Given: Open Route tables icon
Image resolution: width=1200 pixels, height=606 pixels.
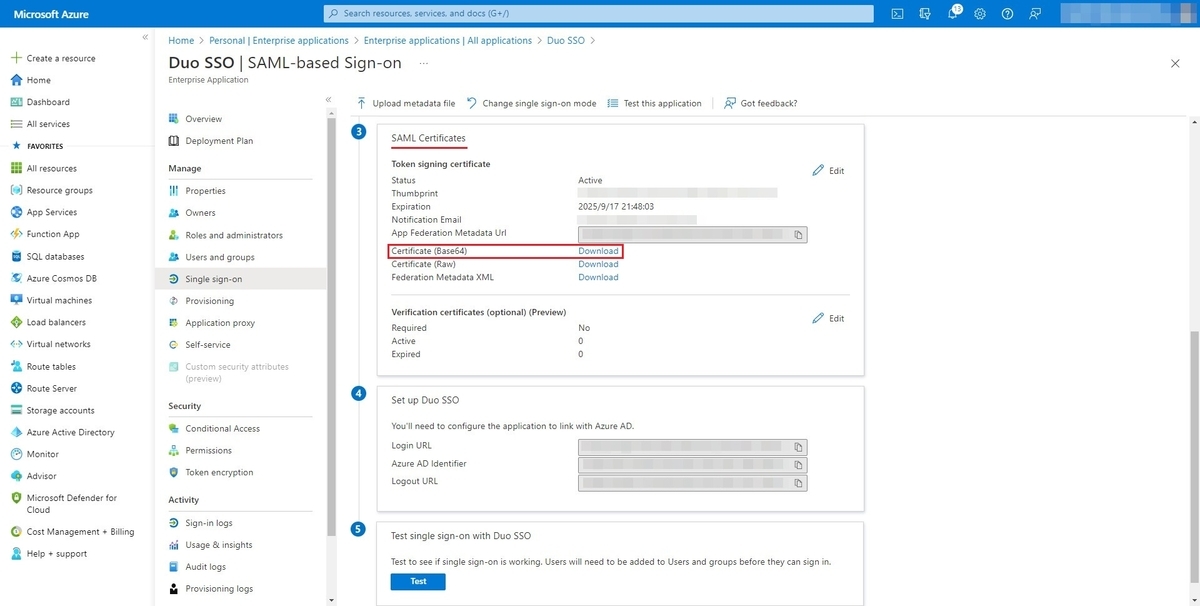Looking at the screenshot, I should pyautogui.click(x=16, y=366).
